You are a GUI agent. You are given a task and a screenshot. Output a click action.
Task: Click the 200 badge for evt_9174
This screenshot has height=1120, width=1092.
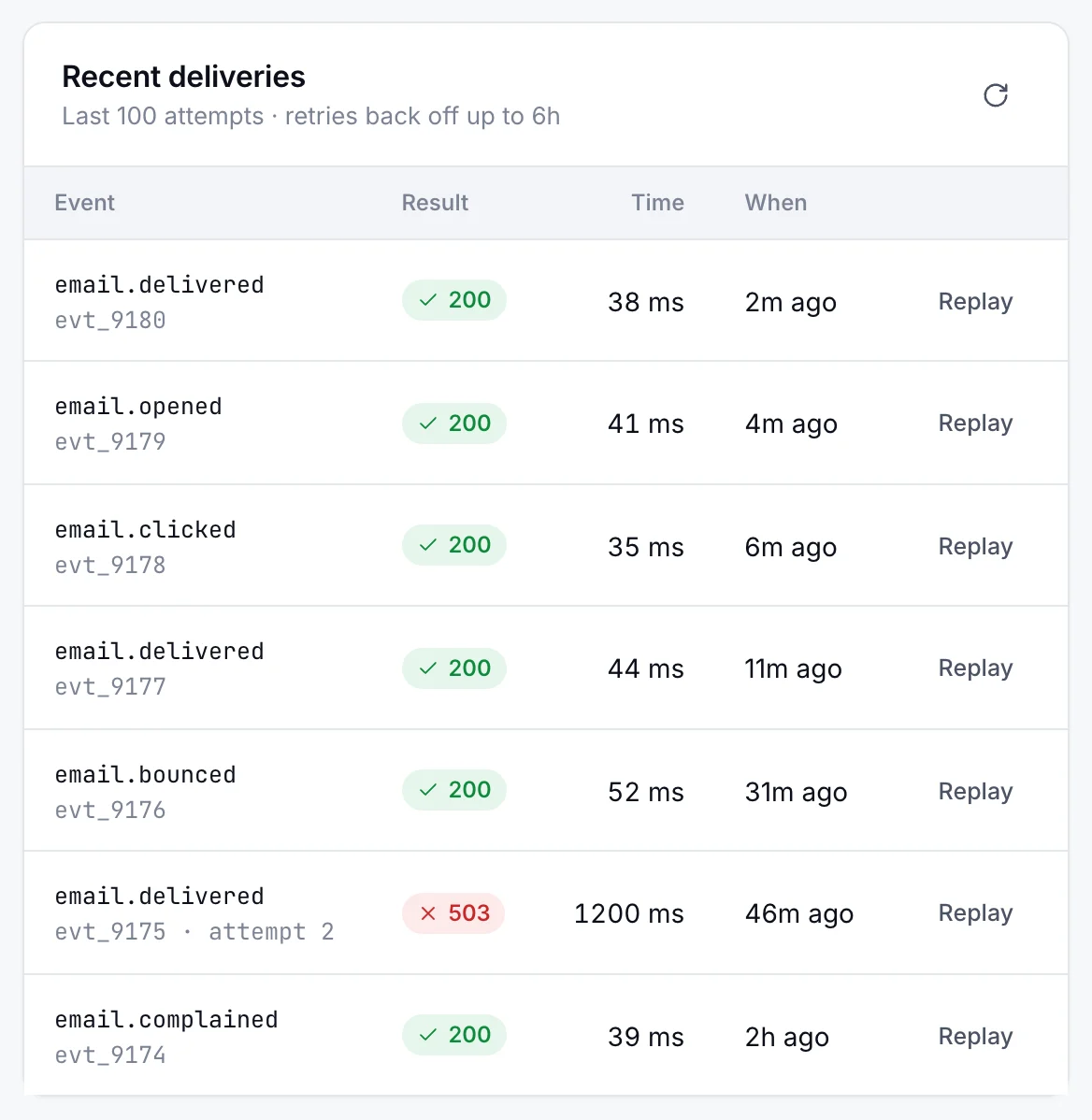pyautogui.click(x=454, y=1035)
